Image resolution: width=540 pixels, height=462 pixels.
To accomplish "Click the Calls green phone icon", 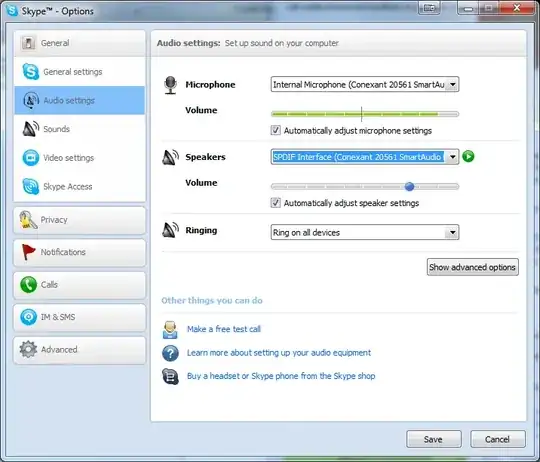I will [x=28, y=285].
